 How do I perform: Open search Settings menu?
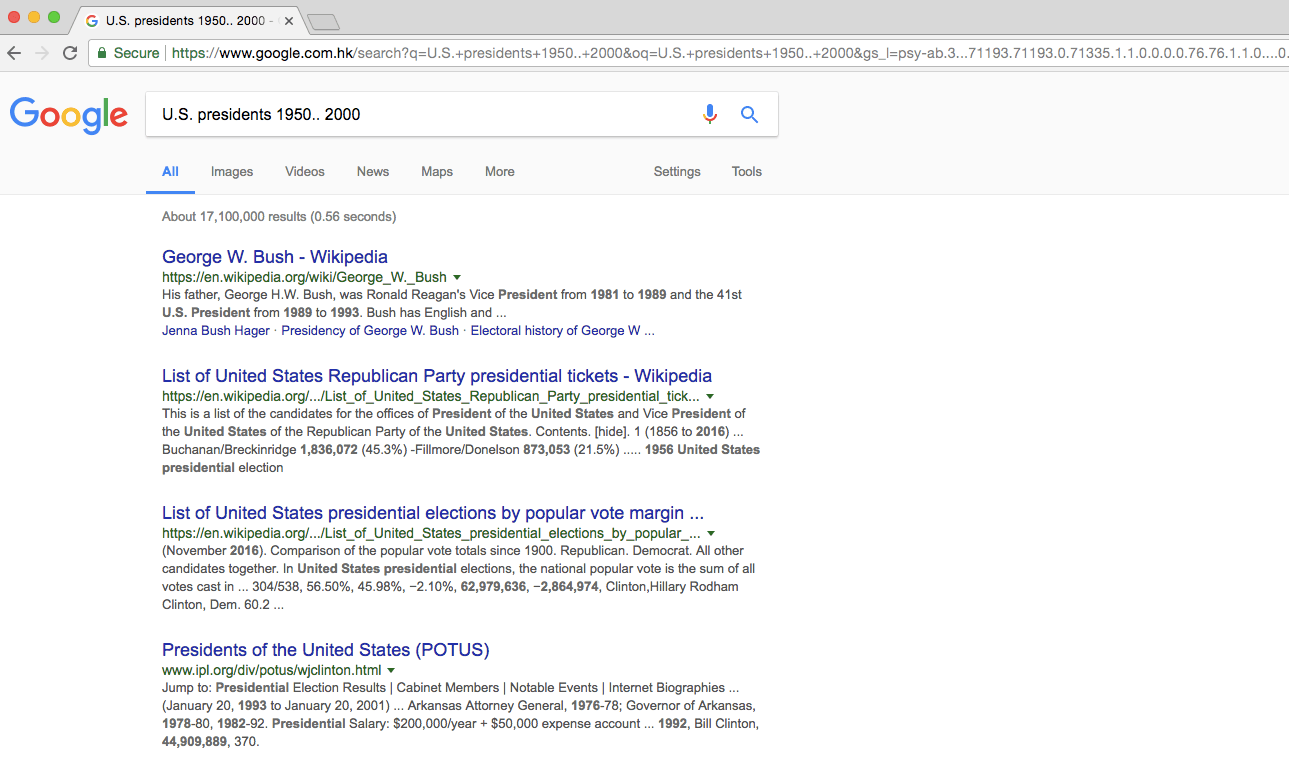coord(677,172)
